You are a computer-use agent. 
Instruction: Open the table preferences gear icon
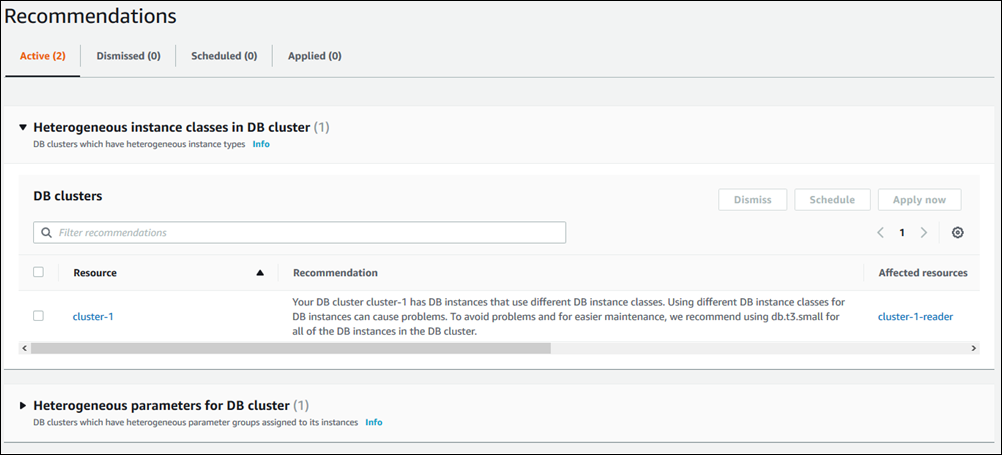957,232
